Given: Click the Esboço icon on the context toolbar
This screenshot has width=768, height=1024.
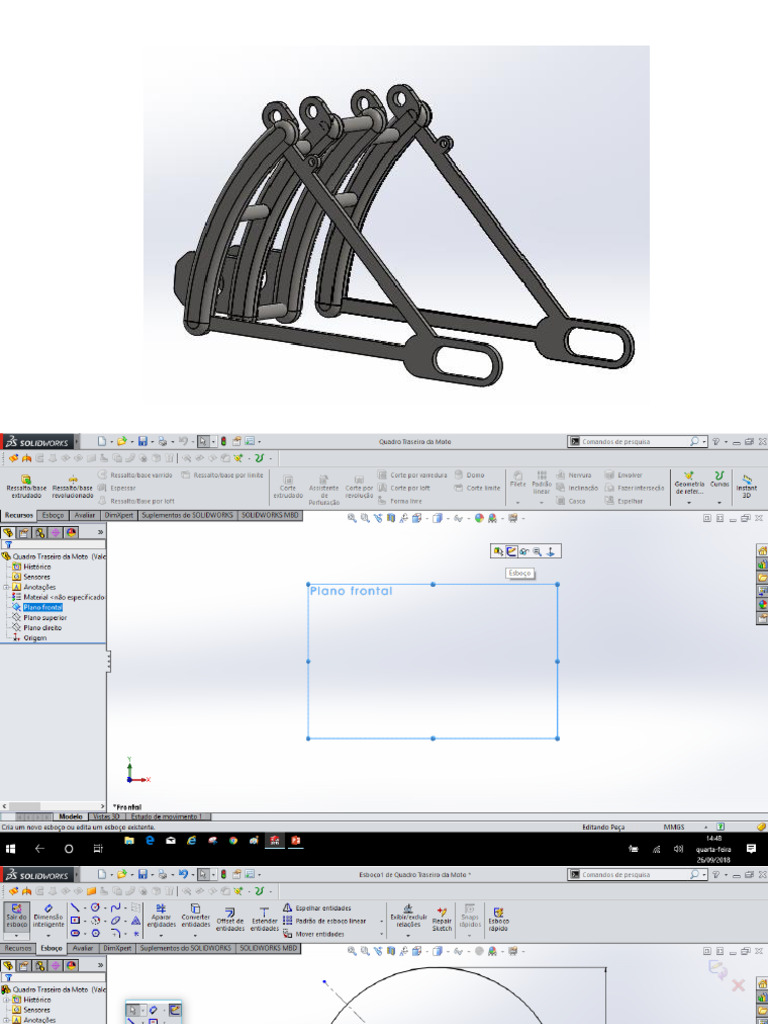Looking at the screenshot, I should [x=511, y=551].
